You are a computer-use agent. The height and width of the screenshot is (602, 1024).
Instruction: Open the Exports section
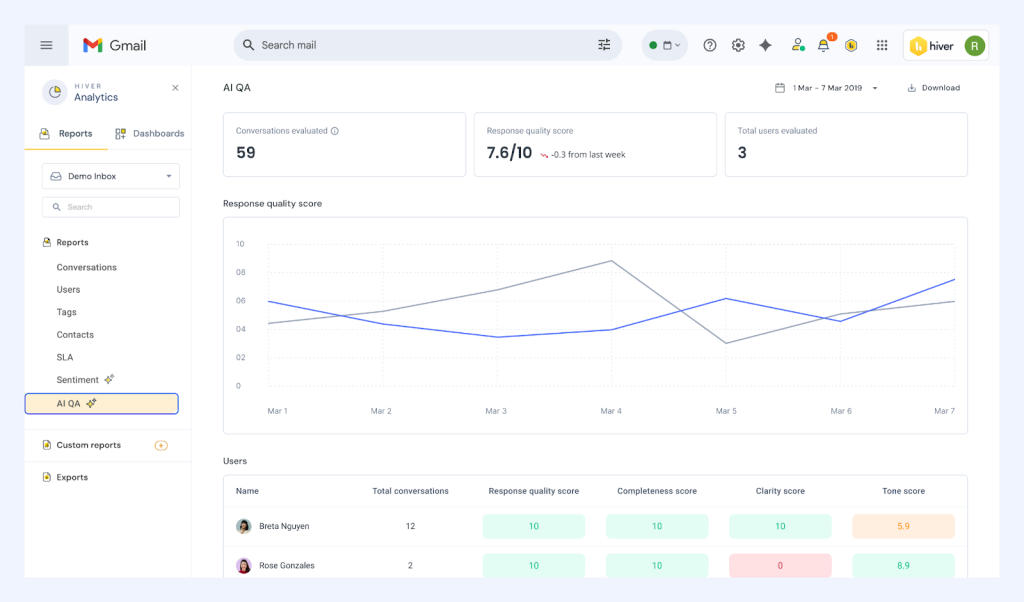click(72, 477)
